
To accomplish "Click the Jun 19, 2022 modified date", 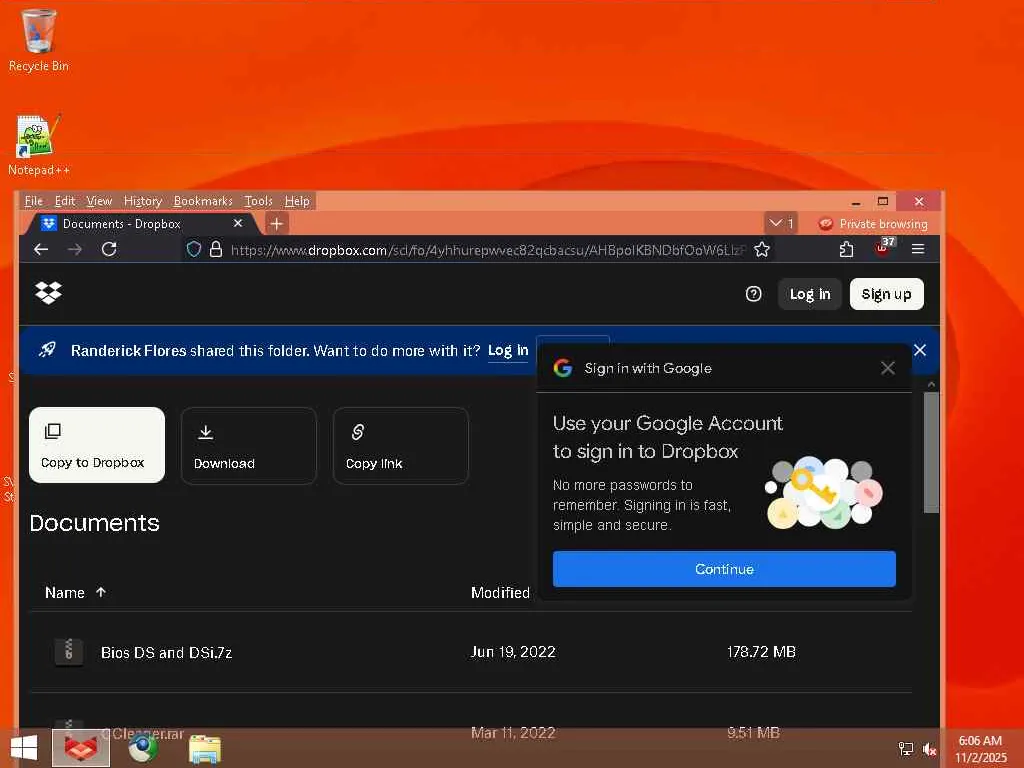I will click(513, 652).
